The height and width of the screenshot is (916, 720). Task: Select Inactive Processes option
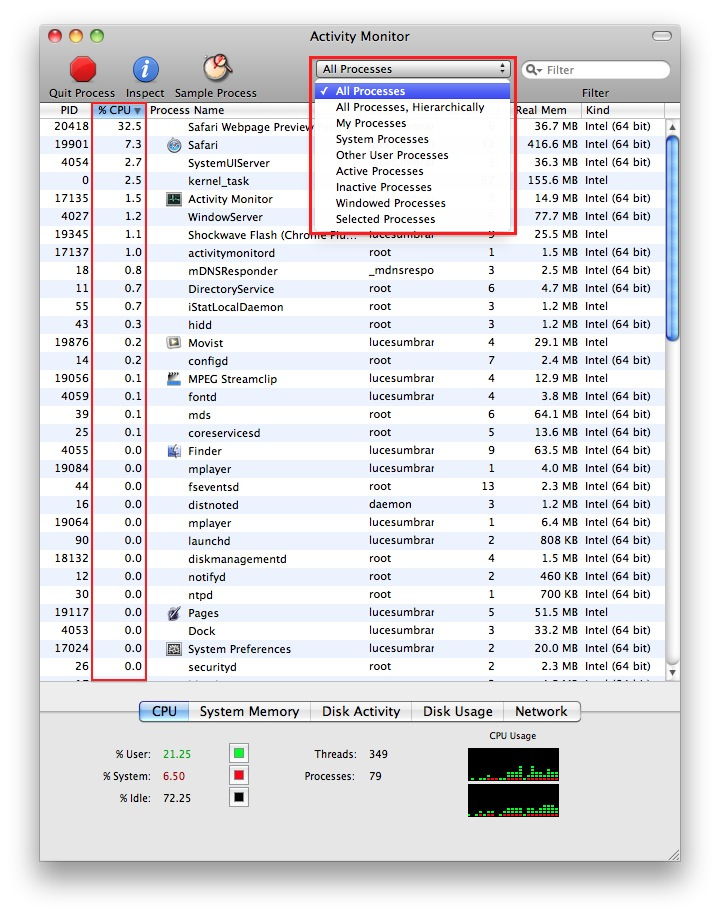click(x=413, y=187)
